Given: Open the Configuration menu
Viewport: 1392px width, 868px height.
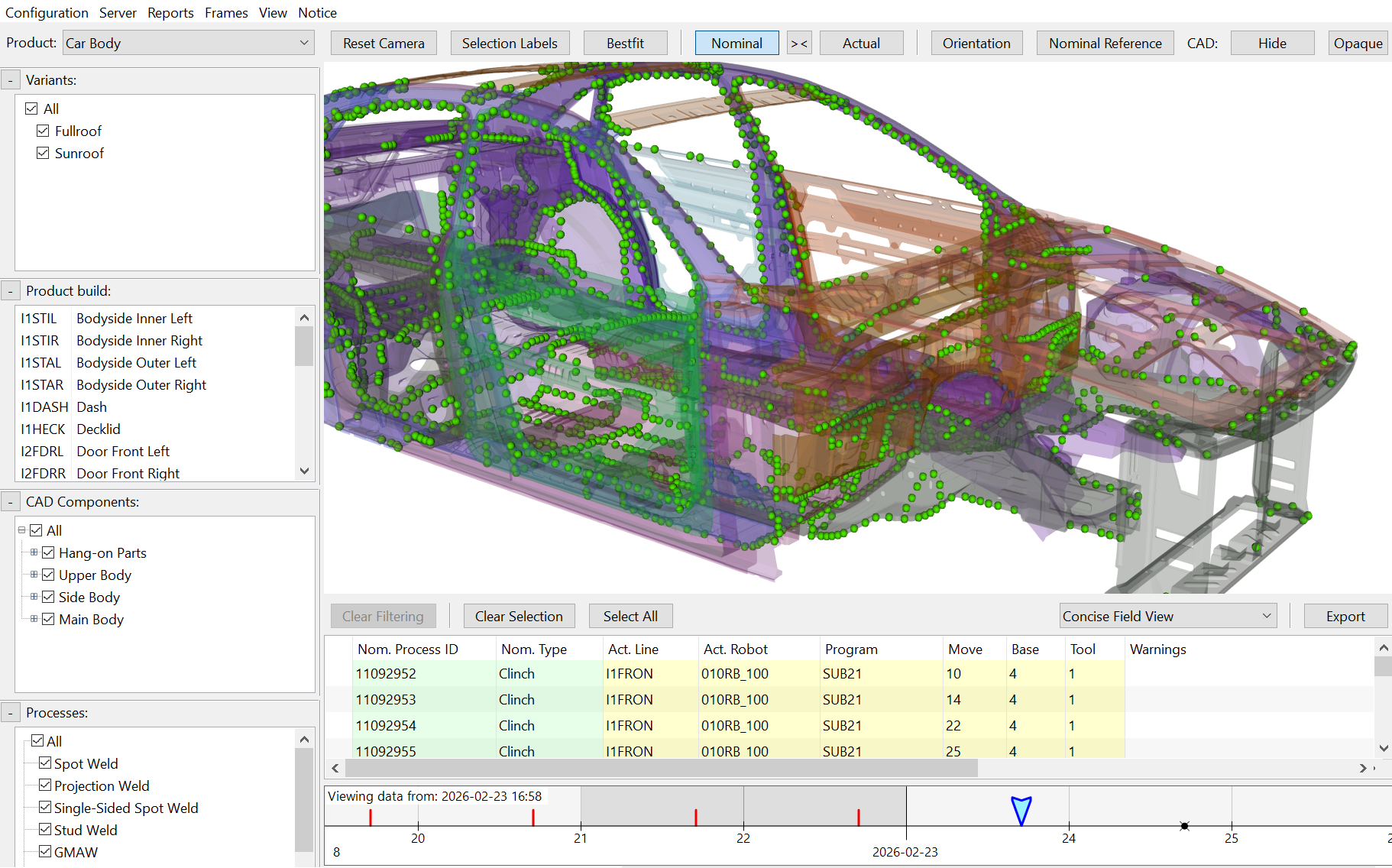Looking at the screenshot, I should [x=47, y=13].
